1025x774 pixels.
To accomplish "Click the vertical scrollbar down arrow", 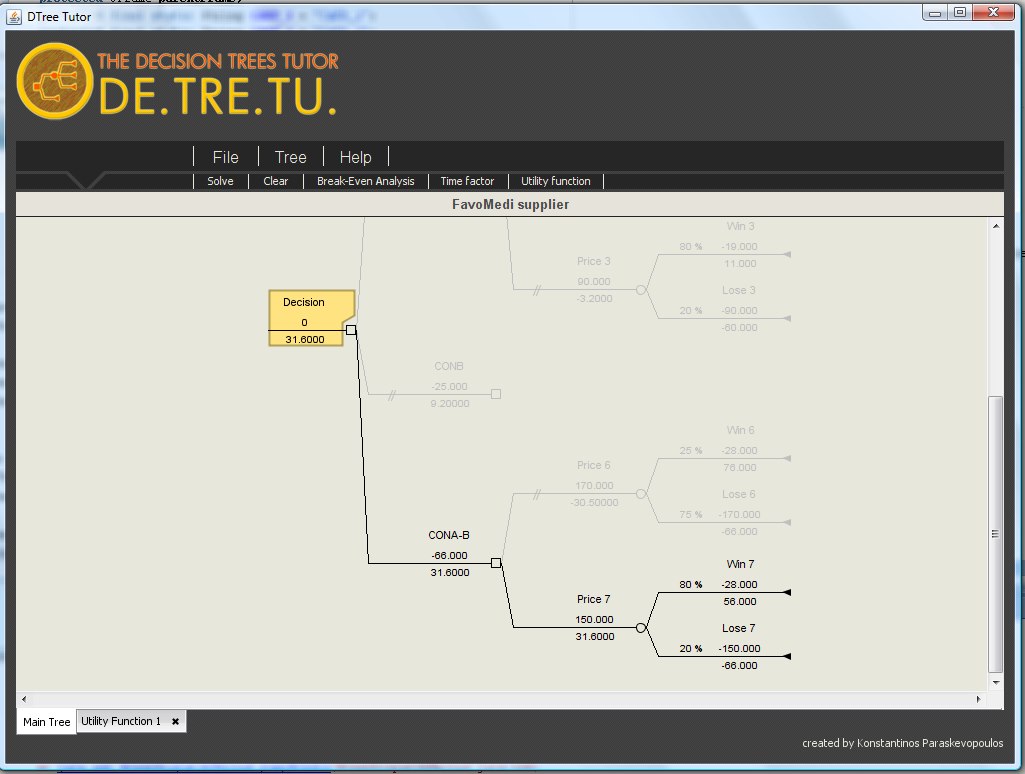I will coord(995,682).
